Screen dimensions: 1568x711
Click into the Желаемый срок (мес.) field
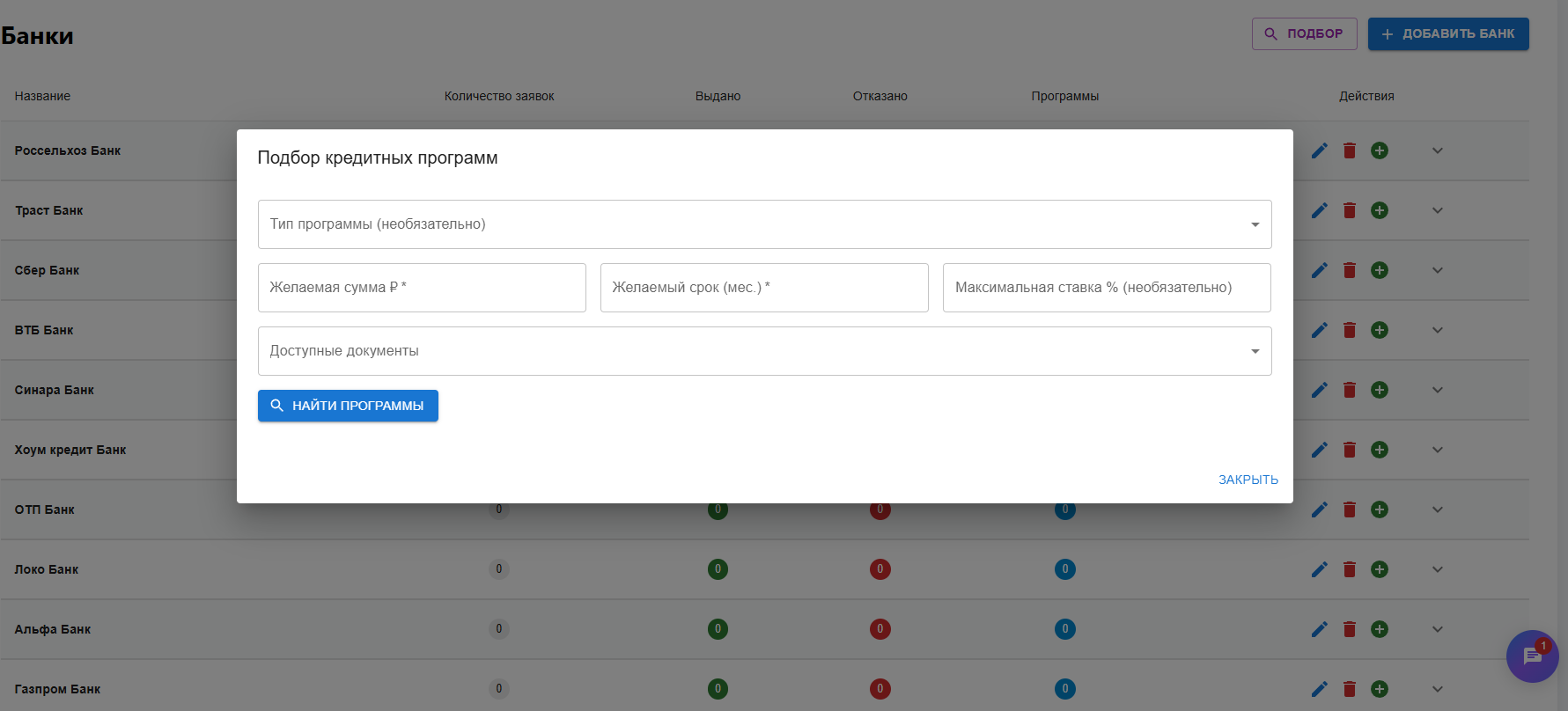[763, 288]
